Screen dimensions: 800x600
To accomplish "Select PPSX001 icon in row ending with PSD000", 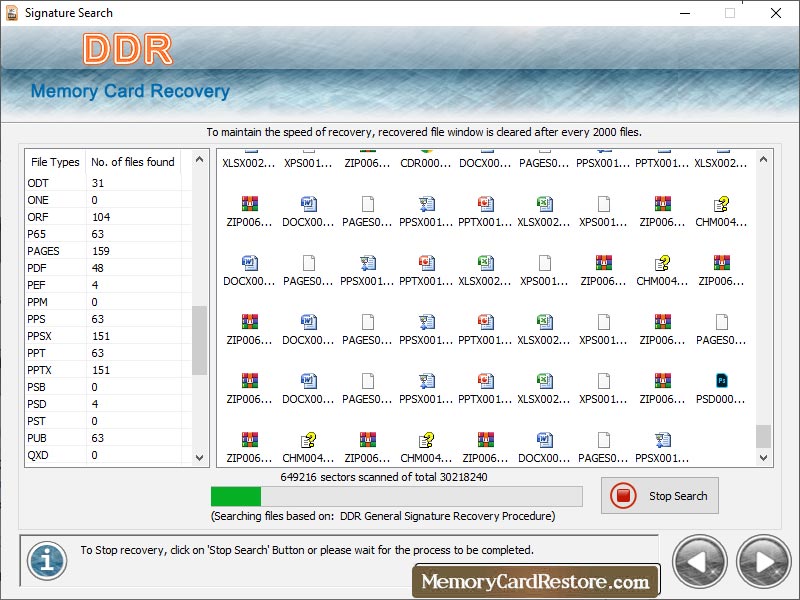I will pos(427,381).
